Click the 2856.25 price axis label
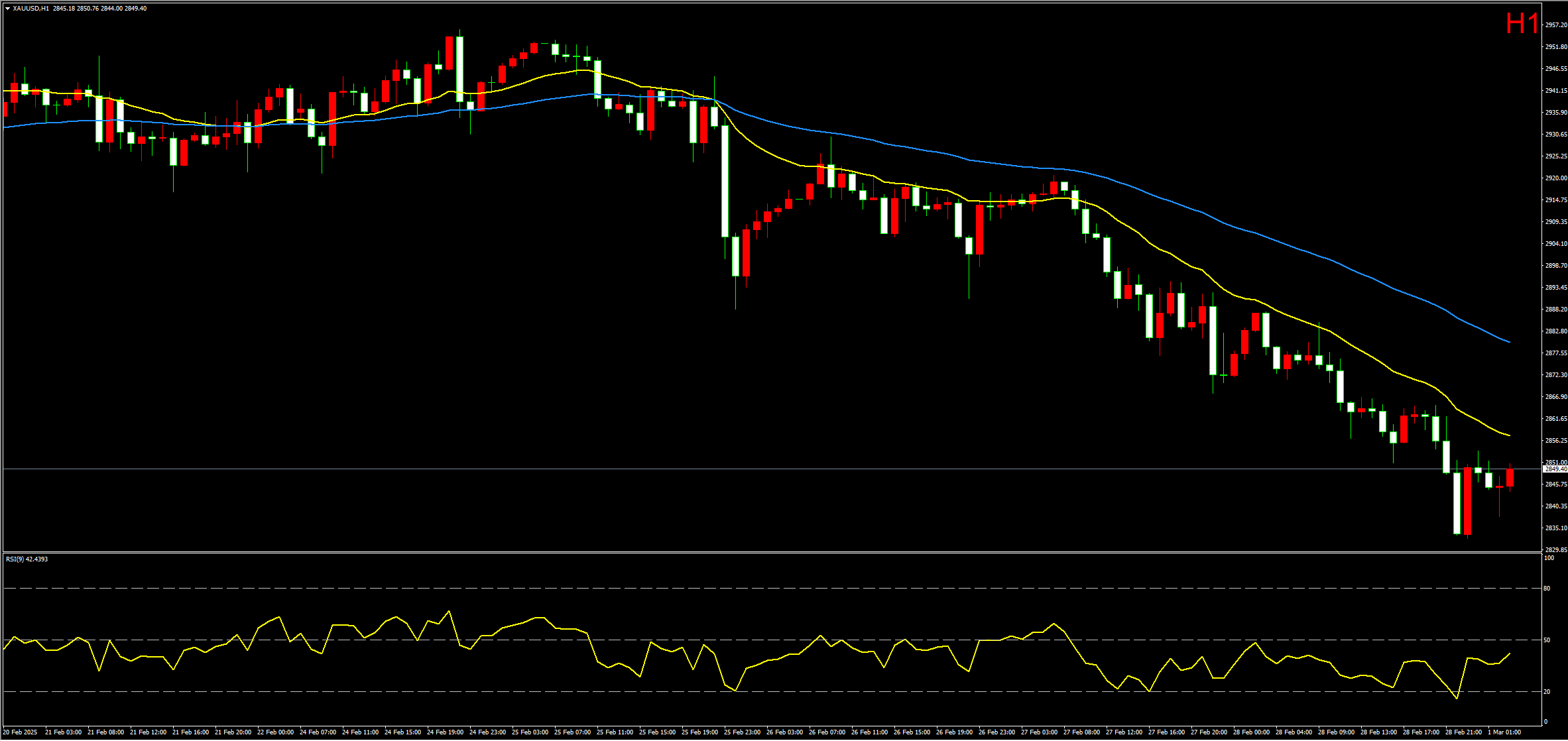Image resolution: width=1568 pixels, height=741 pixels. [x=1556, y=441]
